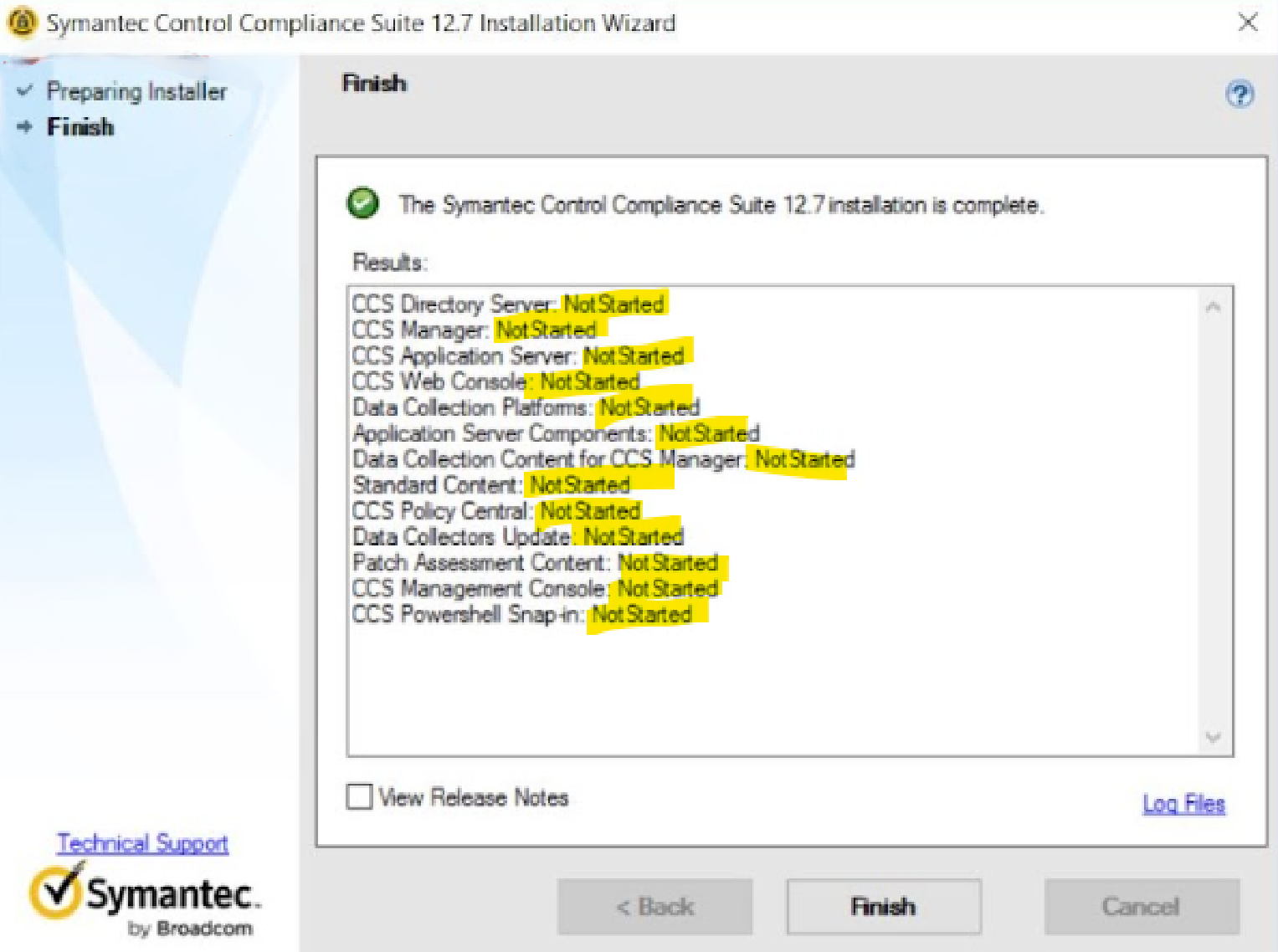Select the Patch Assessment Content result line
Viewport: 1278px width, 952px height.
[536, 562]
